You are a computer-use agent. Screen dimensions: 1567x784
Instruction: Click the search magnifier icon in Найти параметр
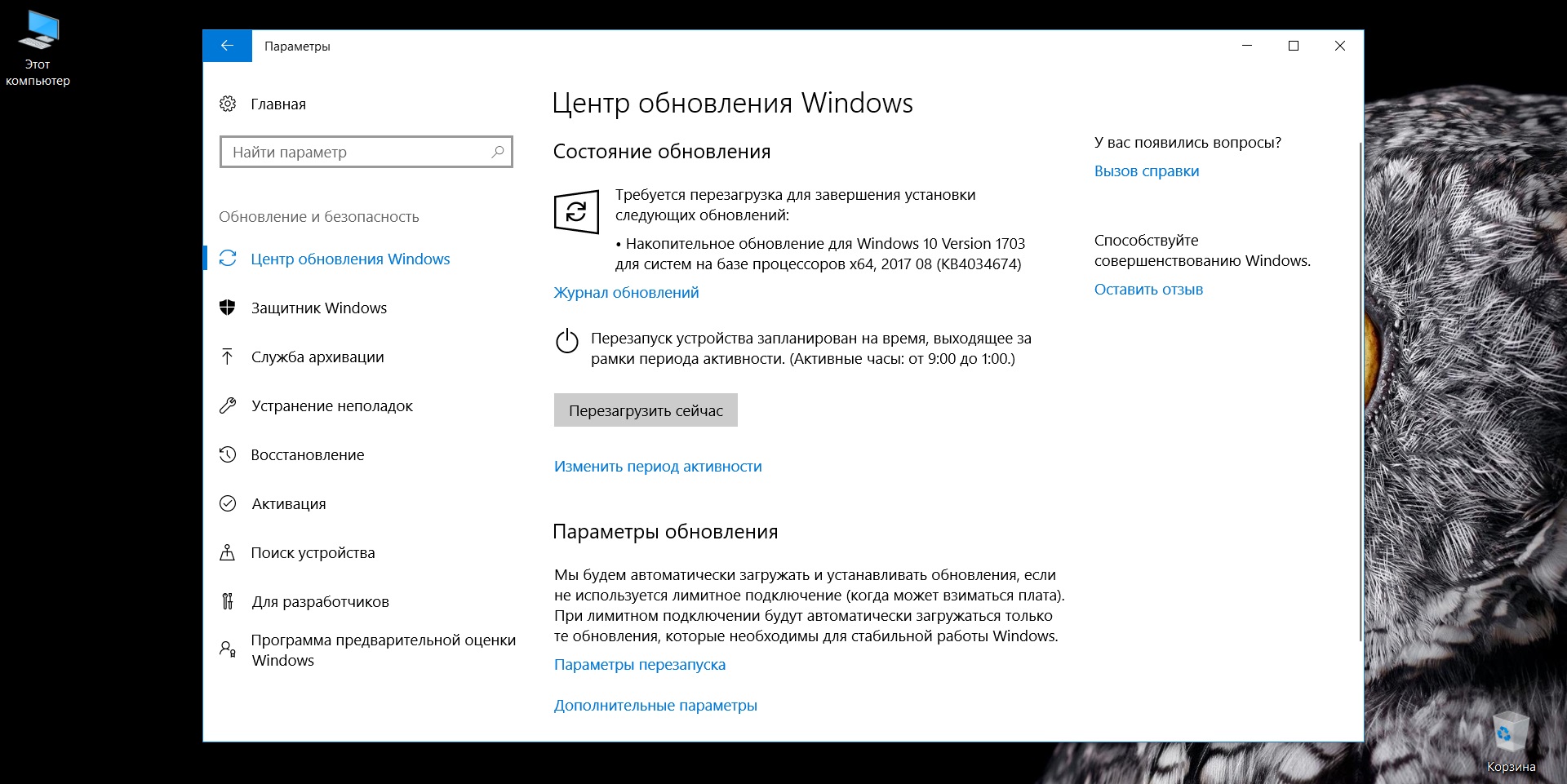coord(497,152)
